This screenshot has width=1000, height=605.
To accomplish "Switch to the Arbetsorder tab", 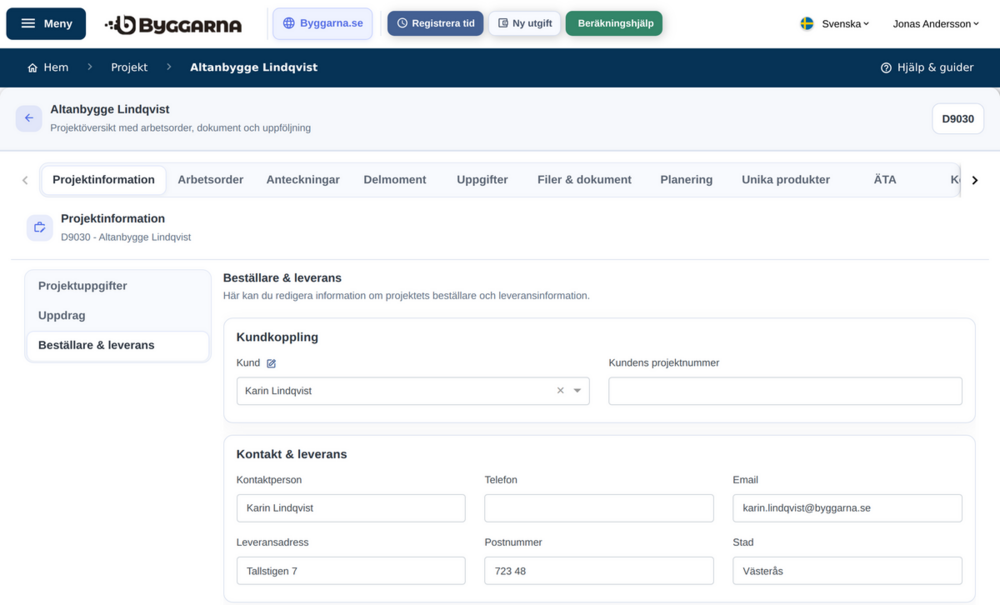I will (x=210, y=180).
